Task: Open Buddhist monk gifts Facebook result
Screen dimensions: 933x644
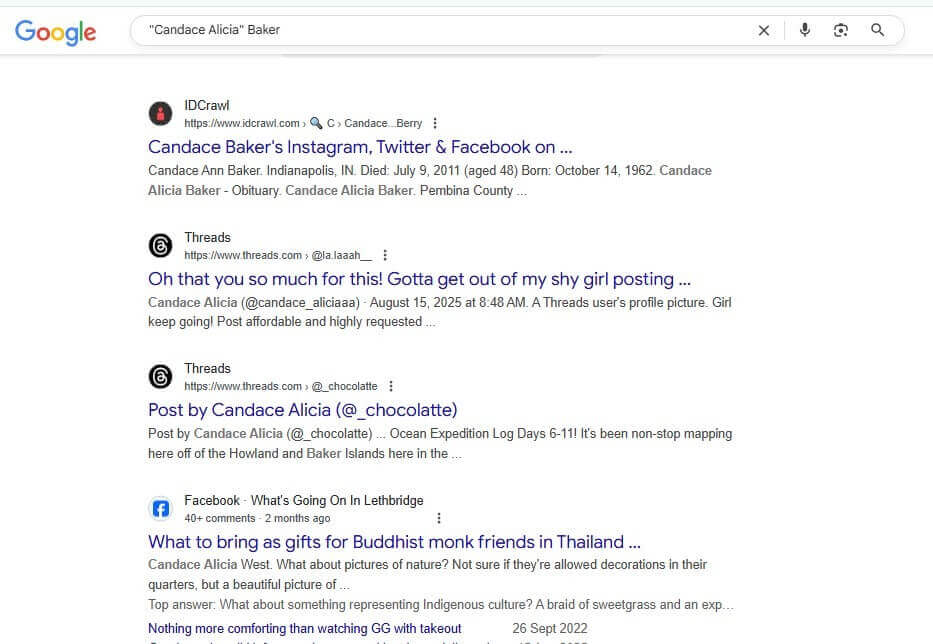Action: click(394, 542)
